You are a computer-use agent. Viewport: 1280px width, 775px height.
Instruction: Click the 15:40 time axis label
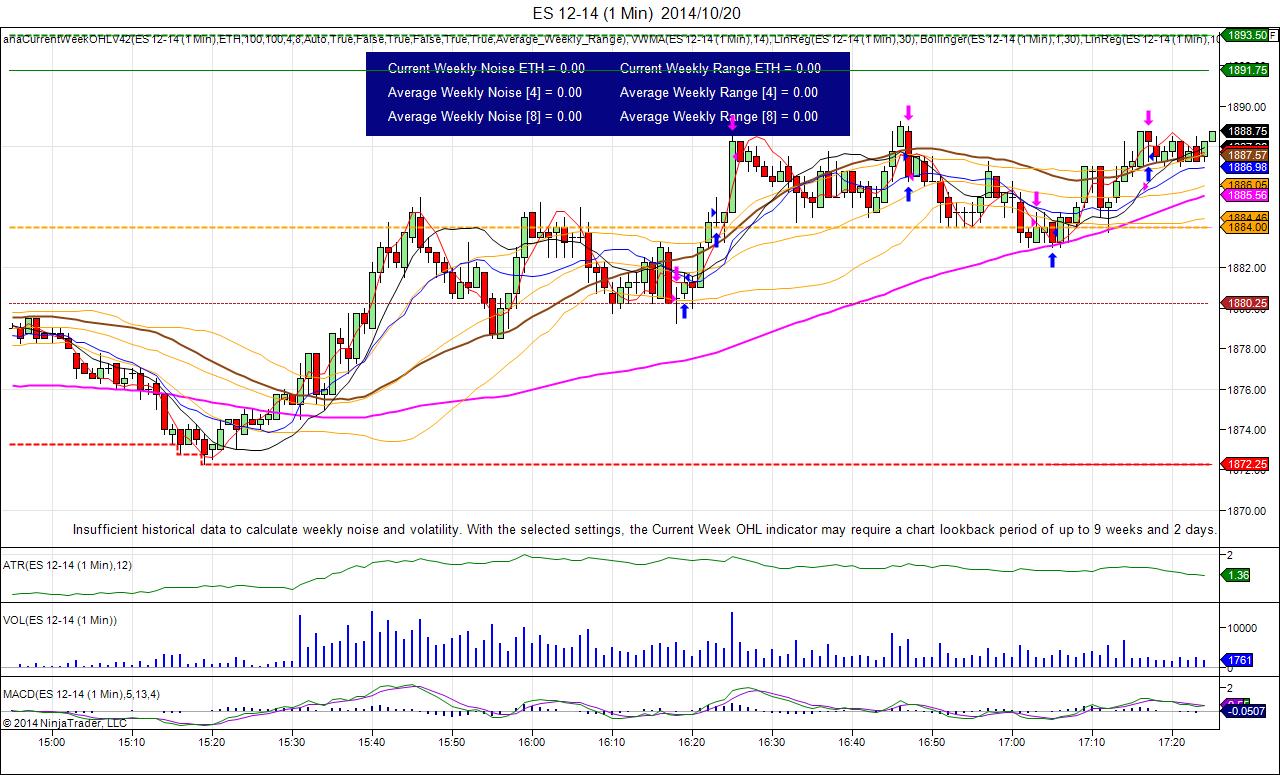tap(371, 742)
